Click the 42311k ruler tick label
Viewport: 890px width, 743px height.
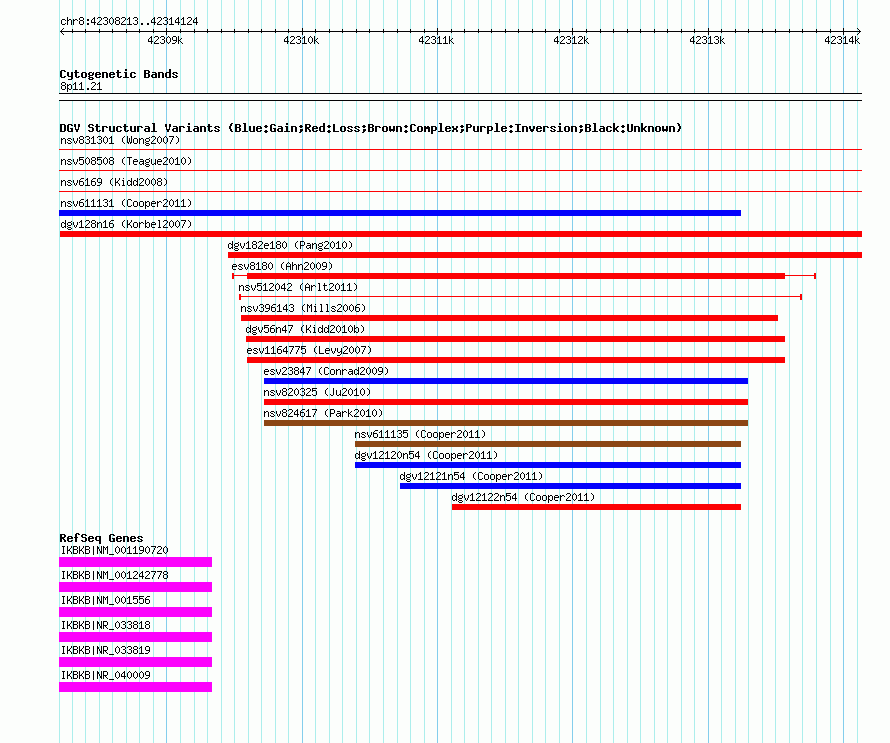tap(436, 40)
